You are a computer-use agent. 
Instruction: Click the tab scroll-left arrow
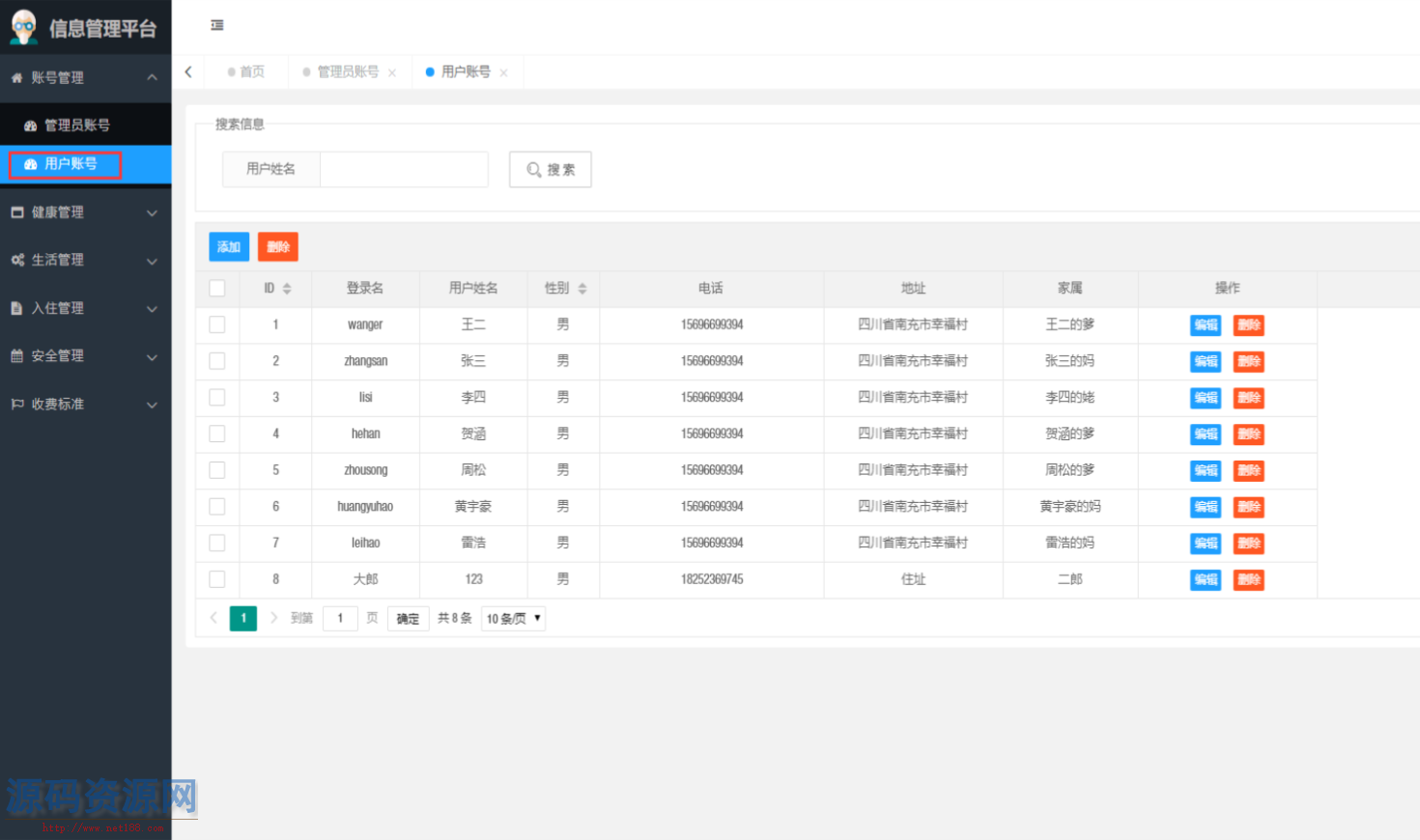188,71
